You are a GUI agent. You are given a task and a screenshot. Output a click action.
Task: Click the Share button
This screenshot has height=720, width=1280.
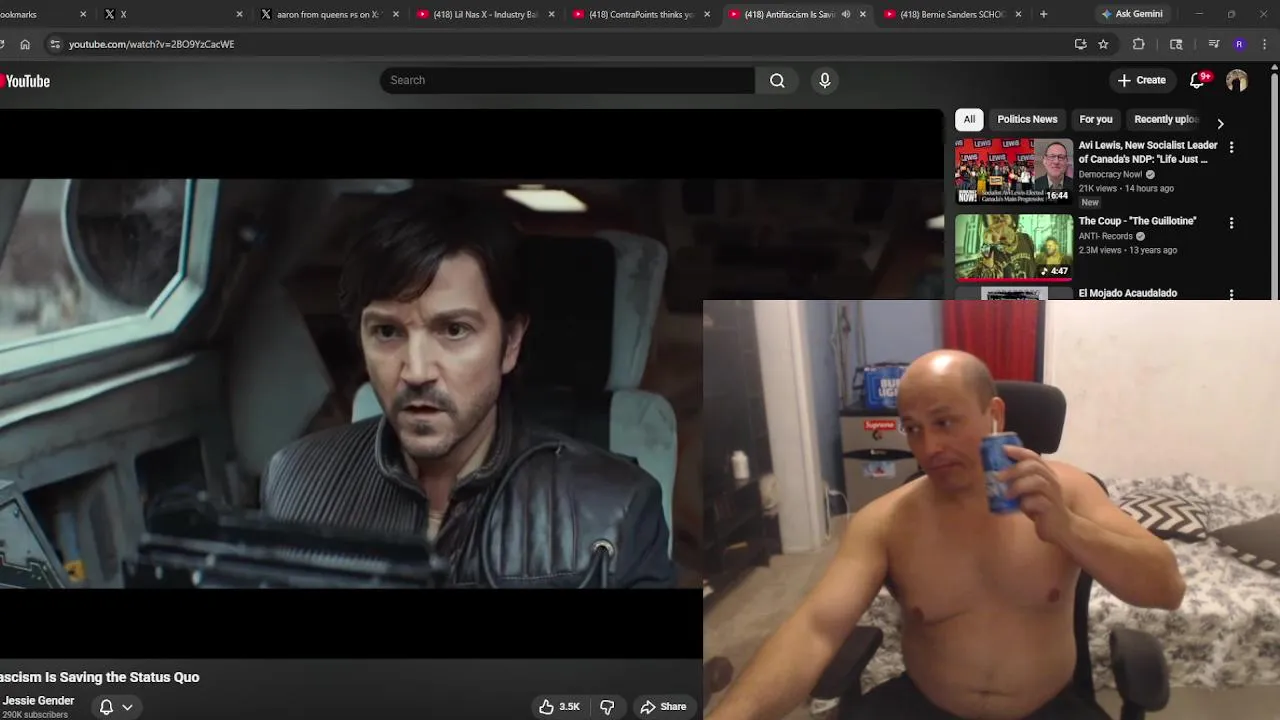pyautogui.click(x=664, y=707)
